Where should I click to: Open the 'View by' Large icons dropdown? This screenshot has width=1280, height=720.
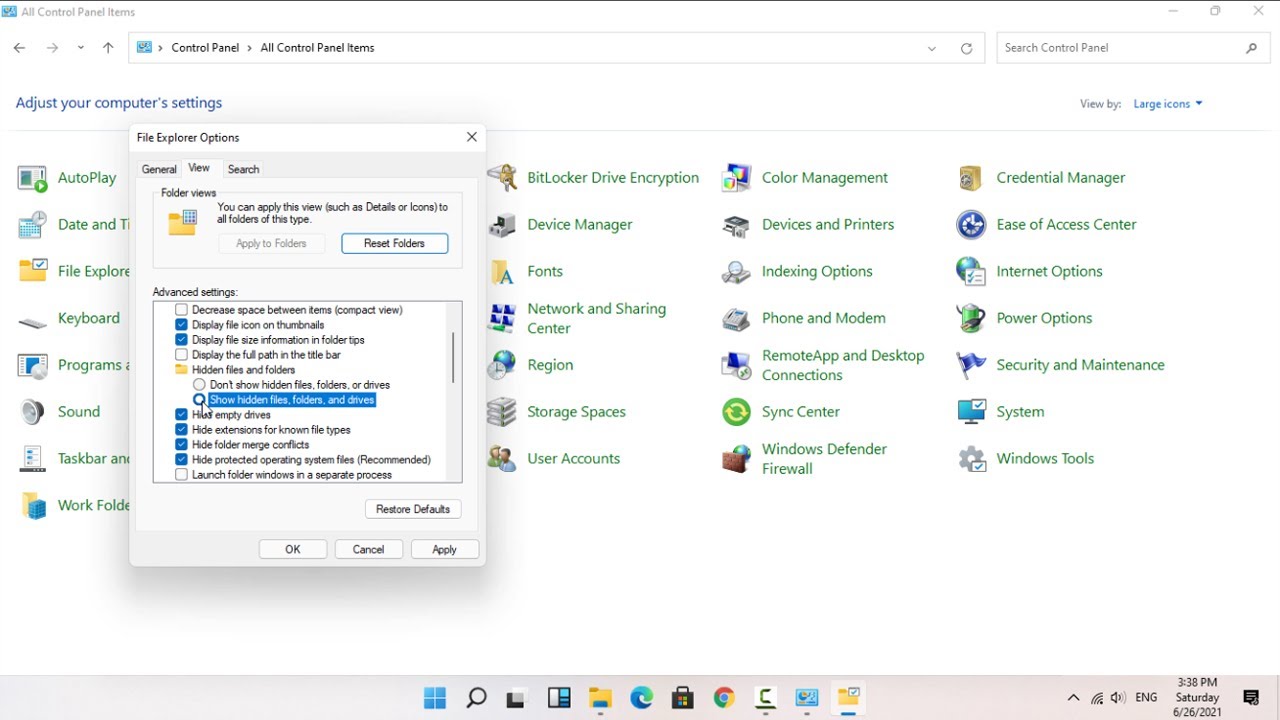[x=1167, y=104]
